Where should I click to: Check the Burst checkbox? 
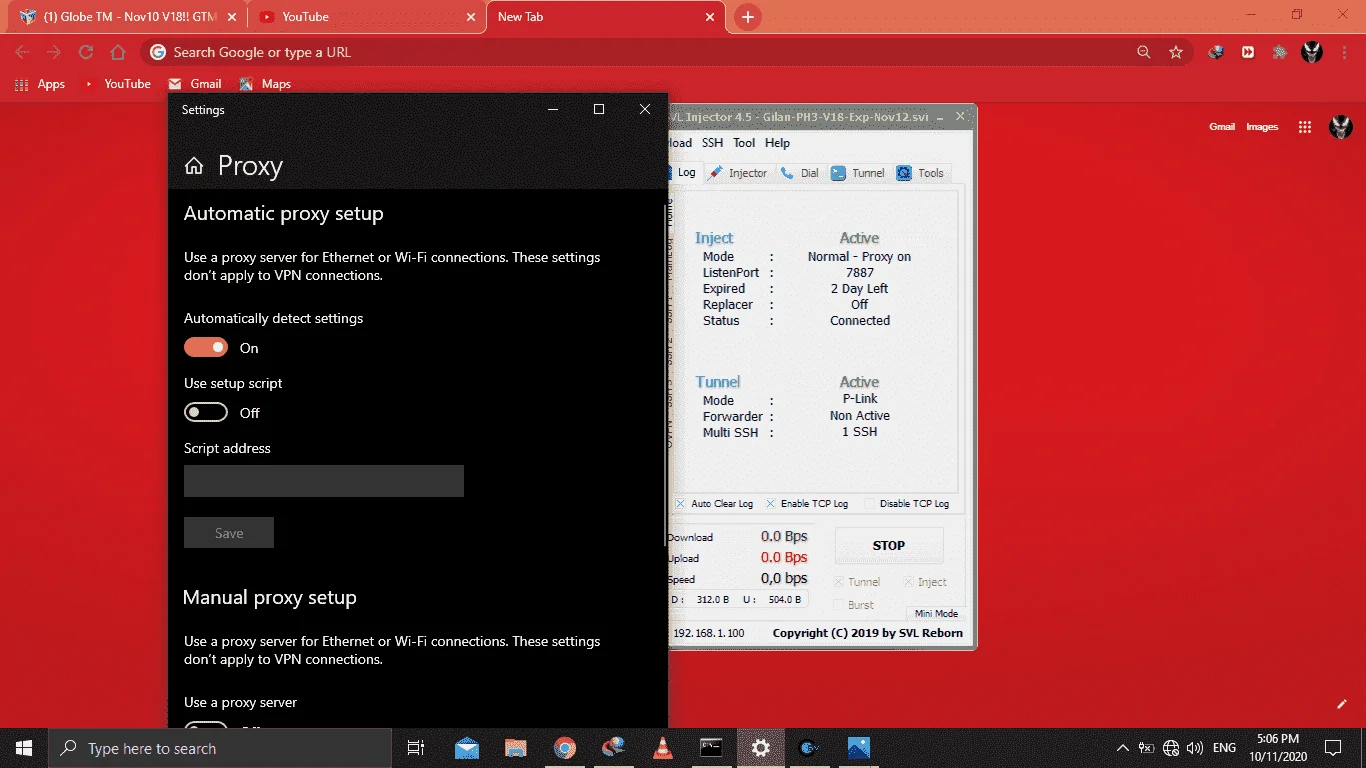click(839, 605)
